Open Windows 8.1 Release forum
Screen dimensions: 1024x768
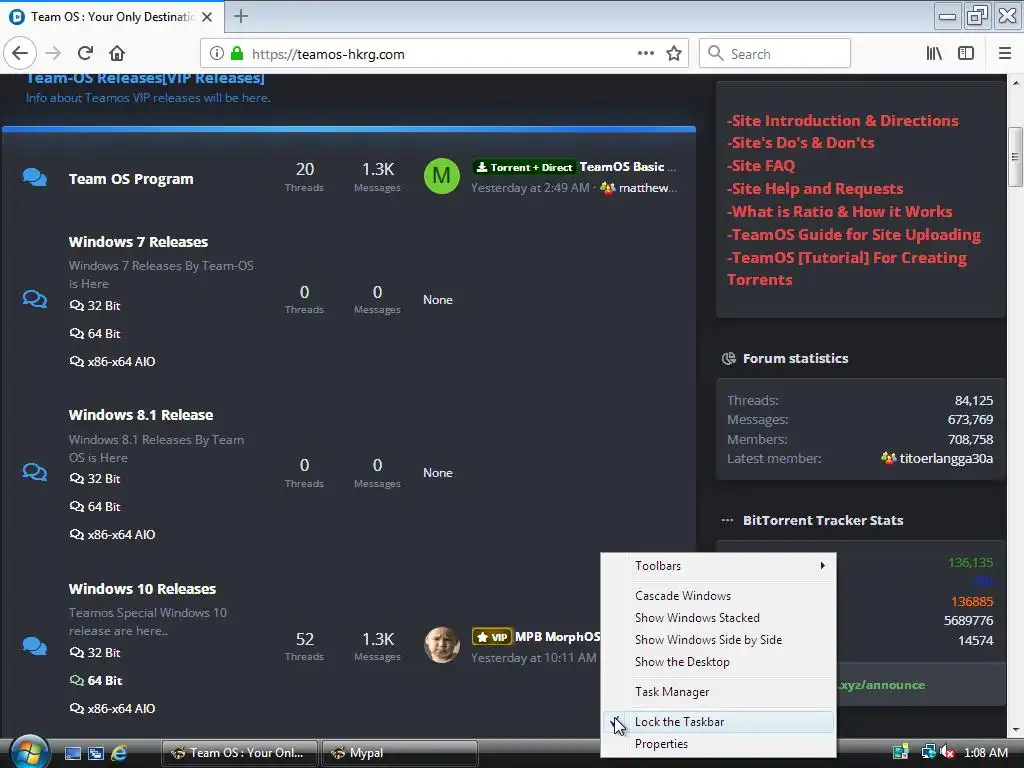pyautogui.click(x=141, y=415)
